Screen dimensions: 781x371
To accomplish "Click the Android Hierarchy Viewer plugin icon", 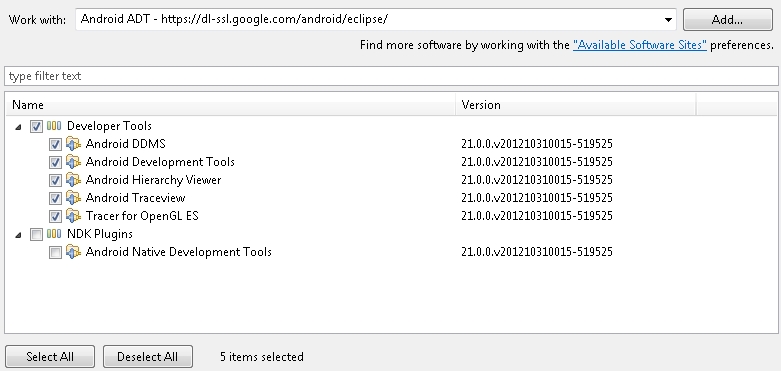I will pyautogui.click(x=73, y=180).
